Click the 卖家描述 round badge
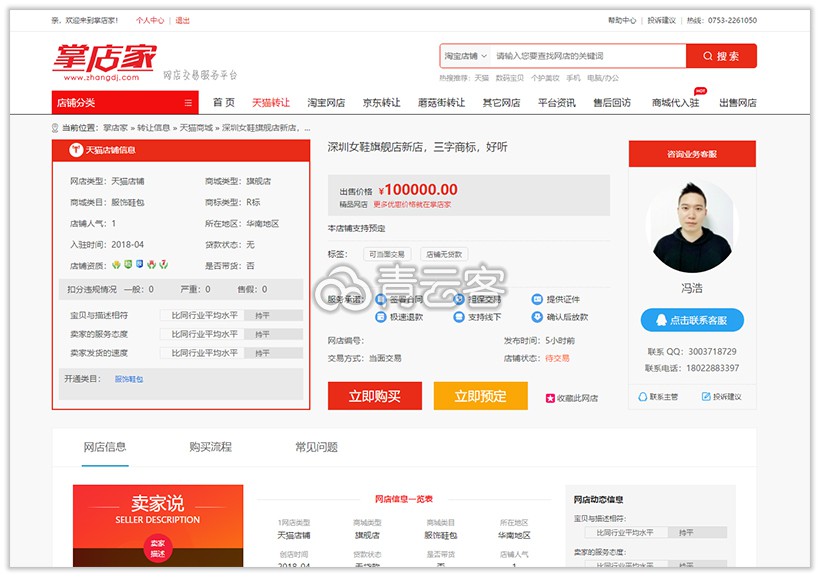The height and width of the screenshot is (577, 820). (158, 548)
